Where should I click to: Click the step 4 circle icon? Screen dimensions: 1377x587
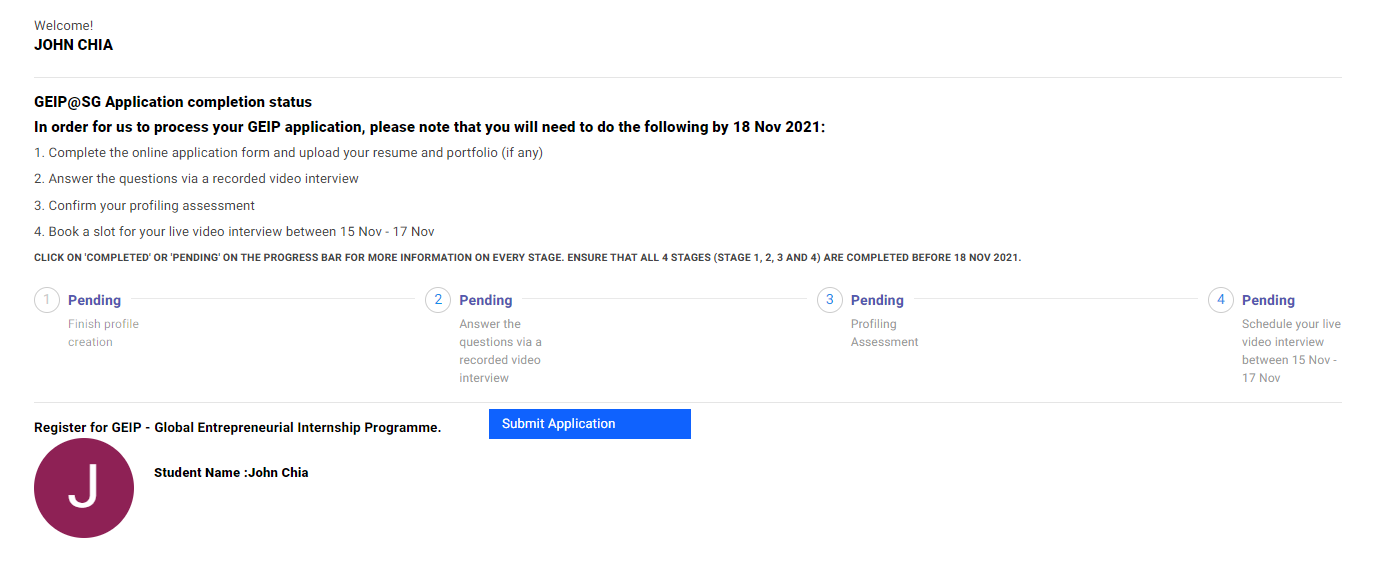click(x=1221, y=300)
